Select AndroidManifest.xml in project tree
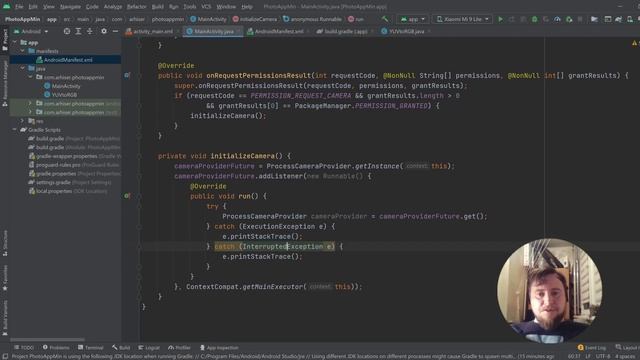This screenshot has width=640, height=360. 65,60
